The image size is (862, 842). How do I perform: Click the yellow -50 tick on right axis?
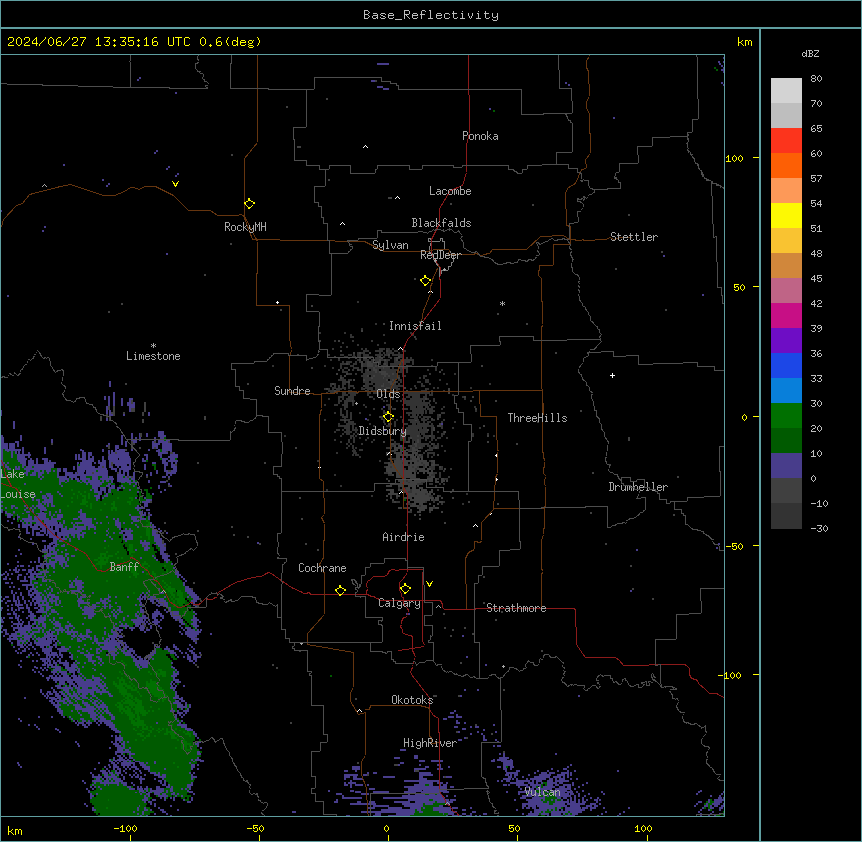[x=734, y=546]
